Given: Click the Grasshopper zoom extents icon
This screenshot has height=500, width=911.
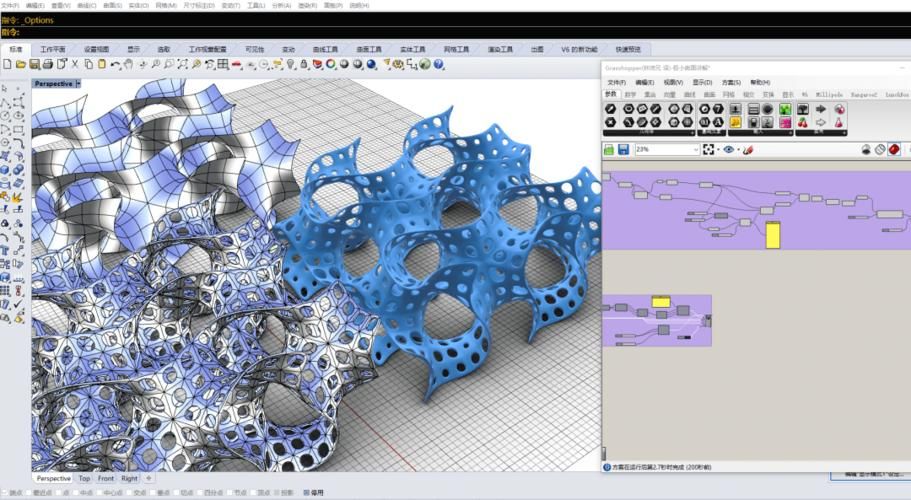Looking at the screenshot, I should [x=709, y=149].
